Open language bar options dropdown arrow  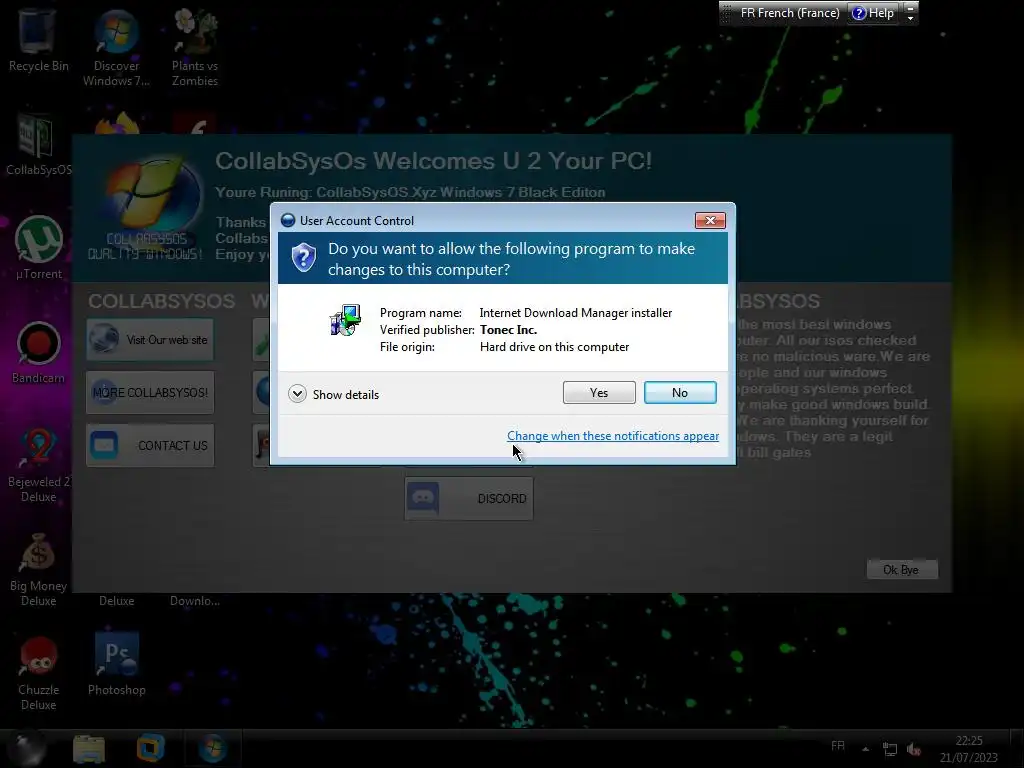(910, 18)
